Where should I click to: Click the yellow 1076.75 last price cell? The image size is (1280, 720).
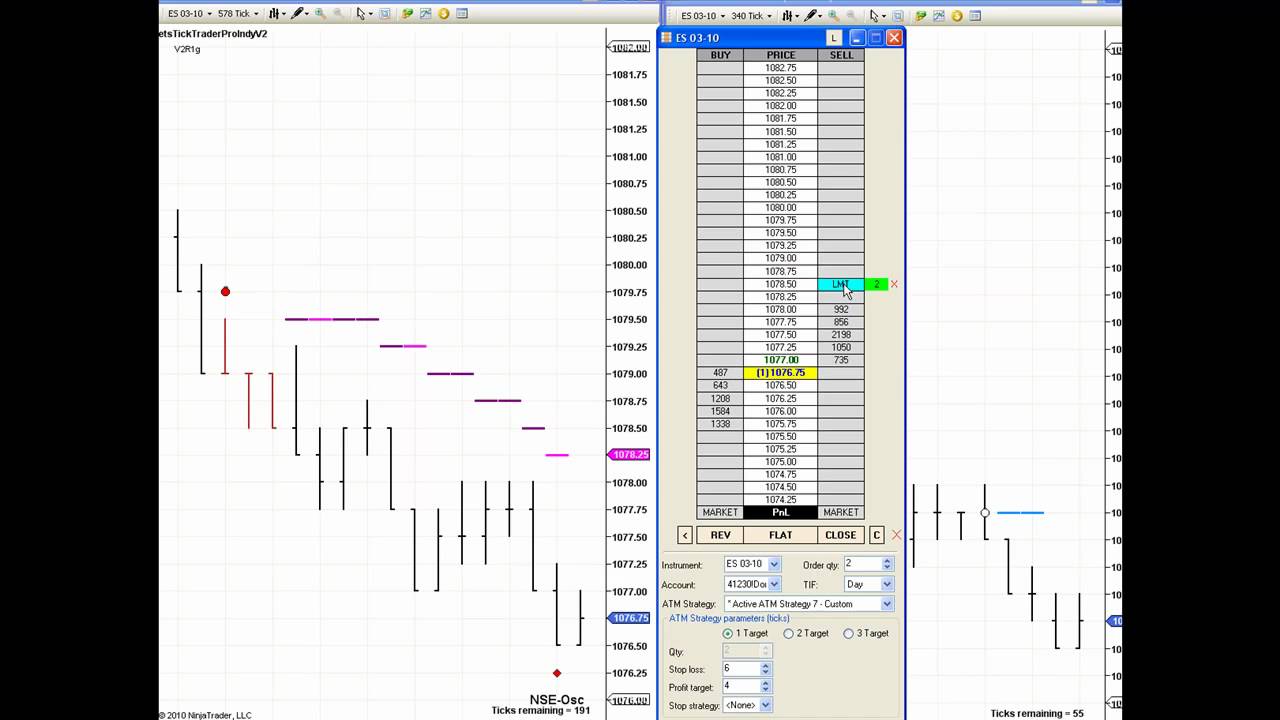point(781,373)
